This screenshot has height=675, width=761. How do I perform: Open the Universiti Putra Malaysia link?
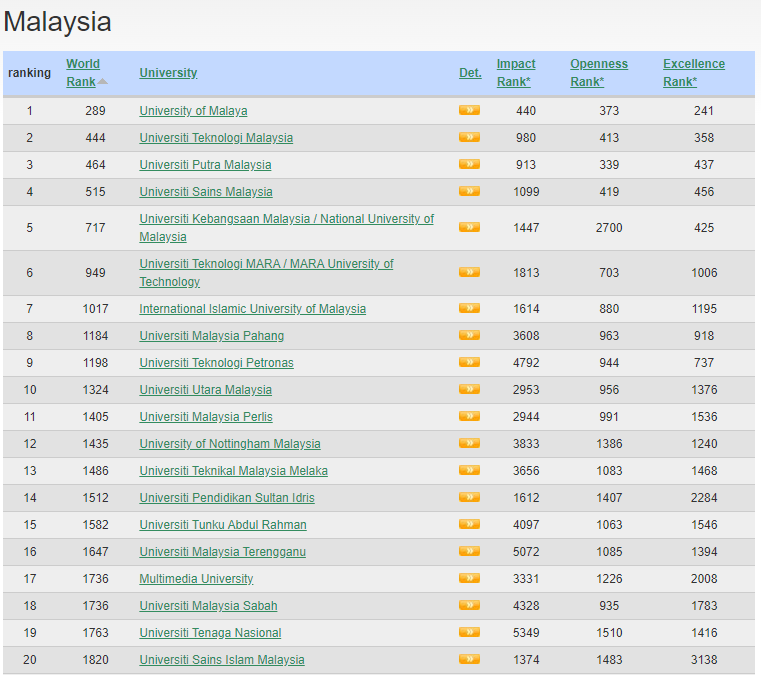pos(205,165)
